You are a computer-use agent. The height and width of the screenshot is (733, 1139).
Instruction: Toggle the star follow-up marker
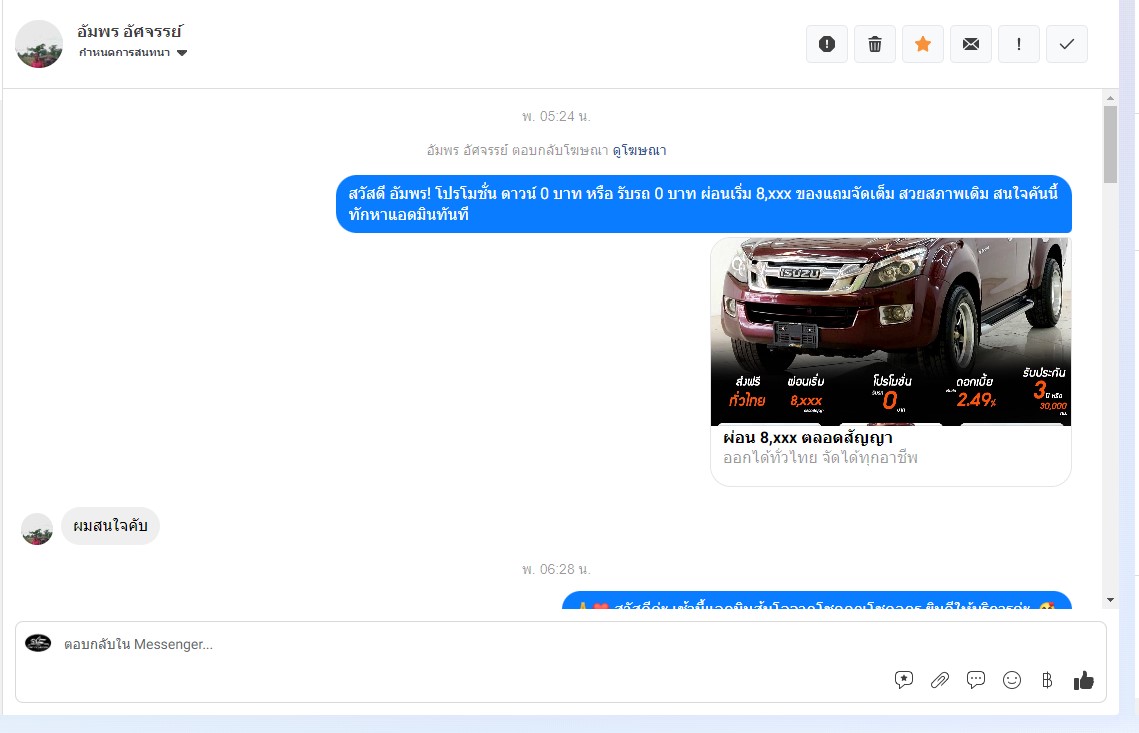tap(923, 44)
